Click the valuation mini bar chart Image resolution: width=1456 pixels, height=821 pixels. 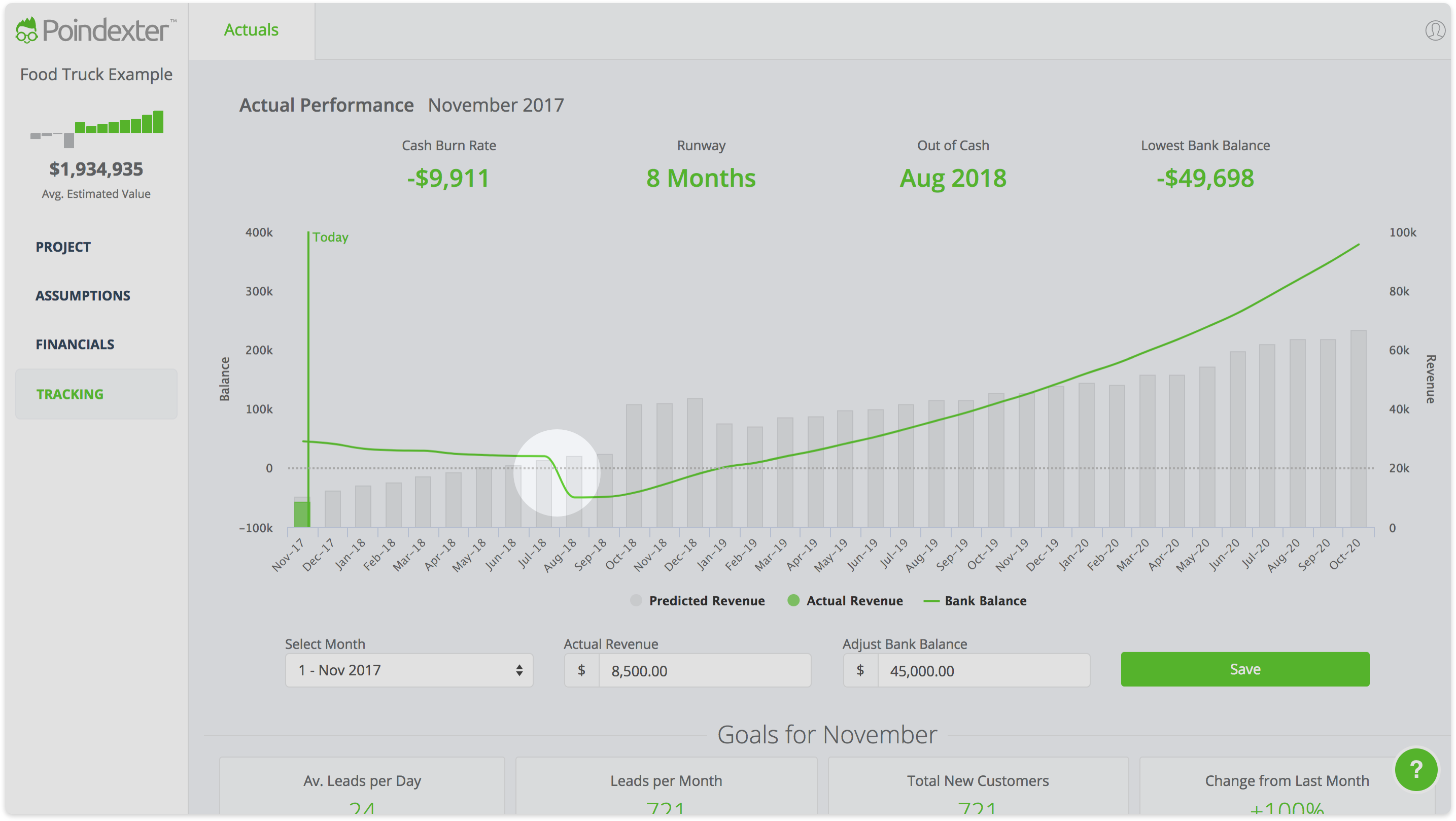point(97,128)
